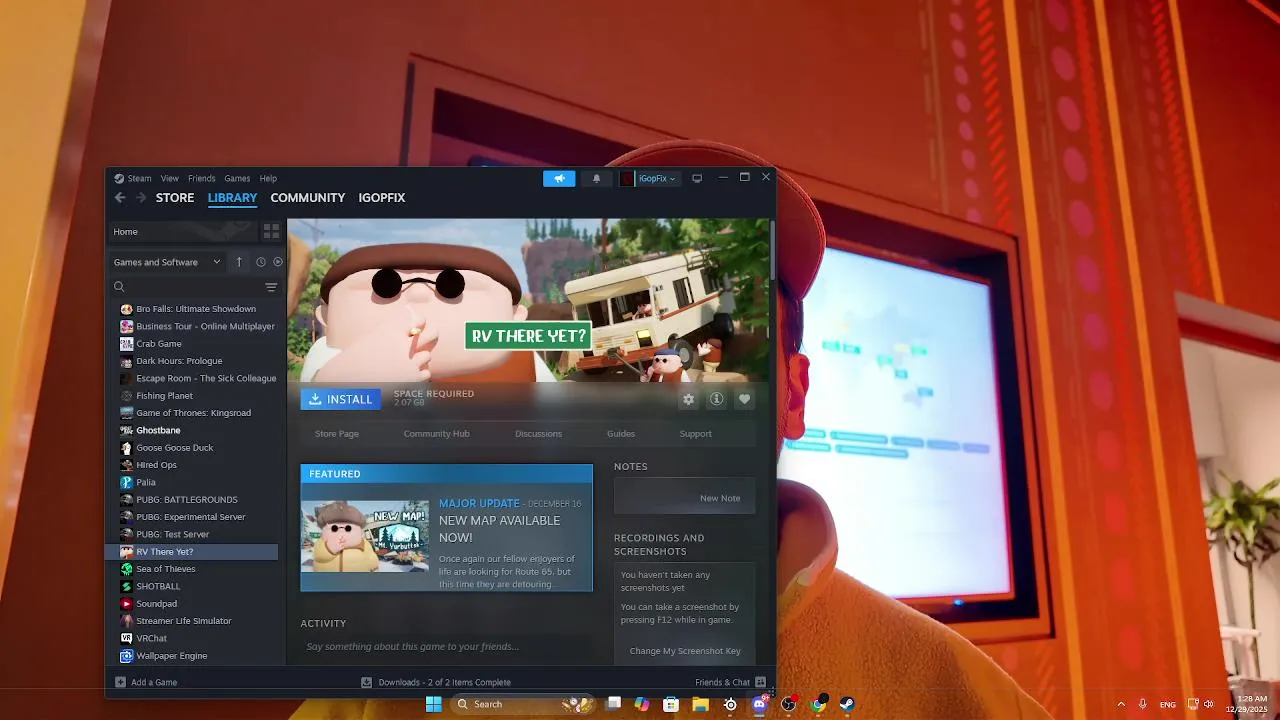Open the Support link
Viewport: 1280px width, 720px height.
(x=696, y=434)
